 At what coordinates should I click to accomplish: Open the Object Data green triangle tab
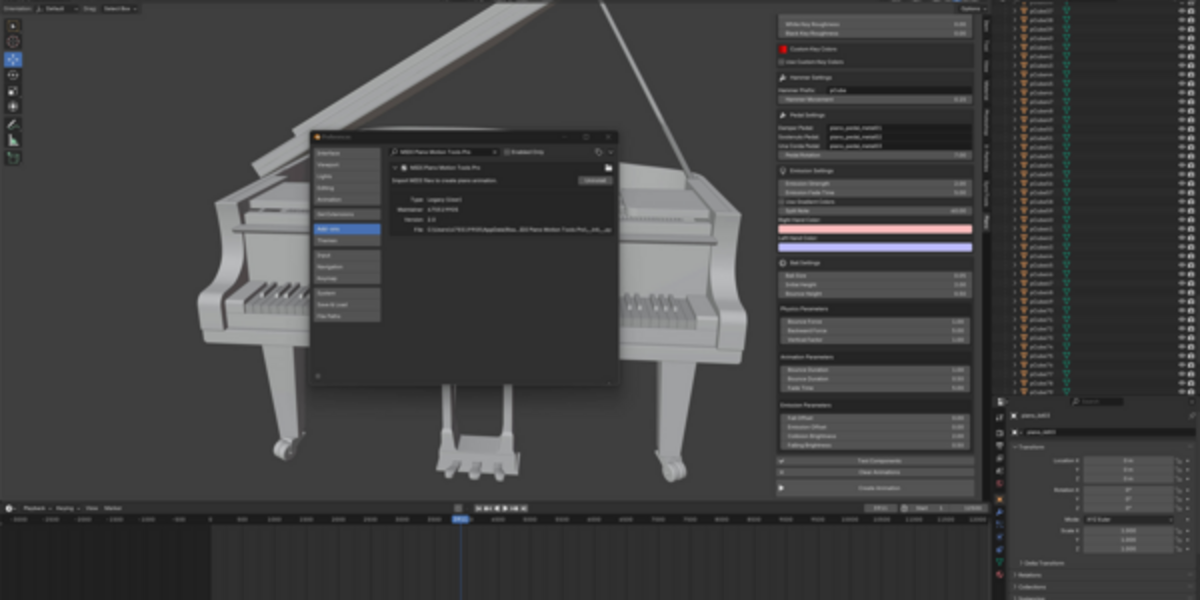point(1000,561)
